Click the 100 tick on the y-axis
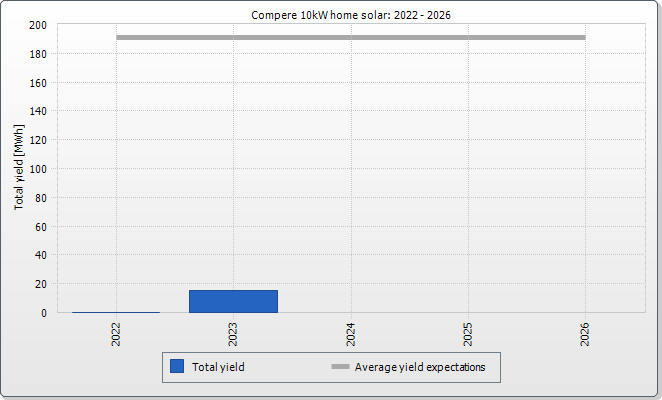Screen dimensions: 662x400 click(x=38, y=169)
